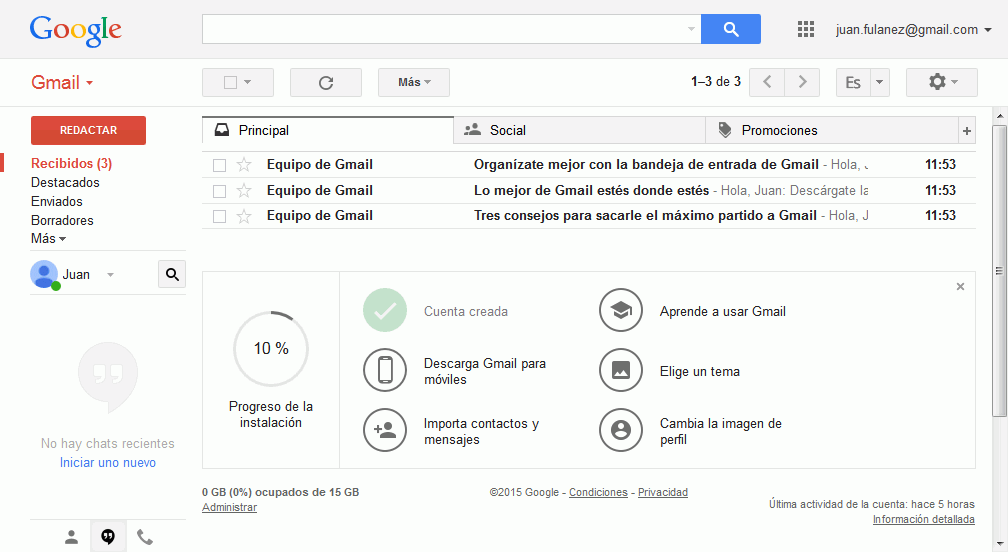Image resolution: width=1008 pixels, height=552 pixels.
Task: Click 'Importa contactos y mensajes' text
Action: coord(481,431)
